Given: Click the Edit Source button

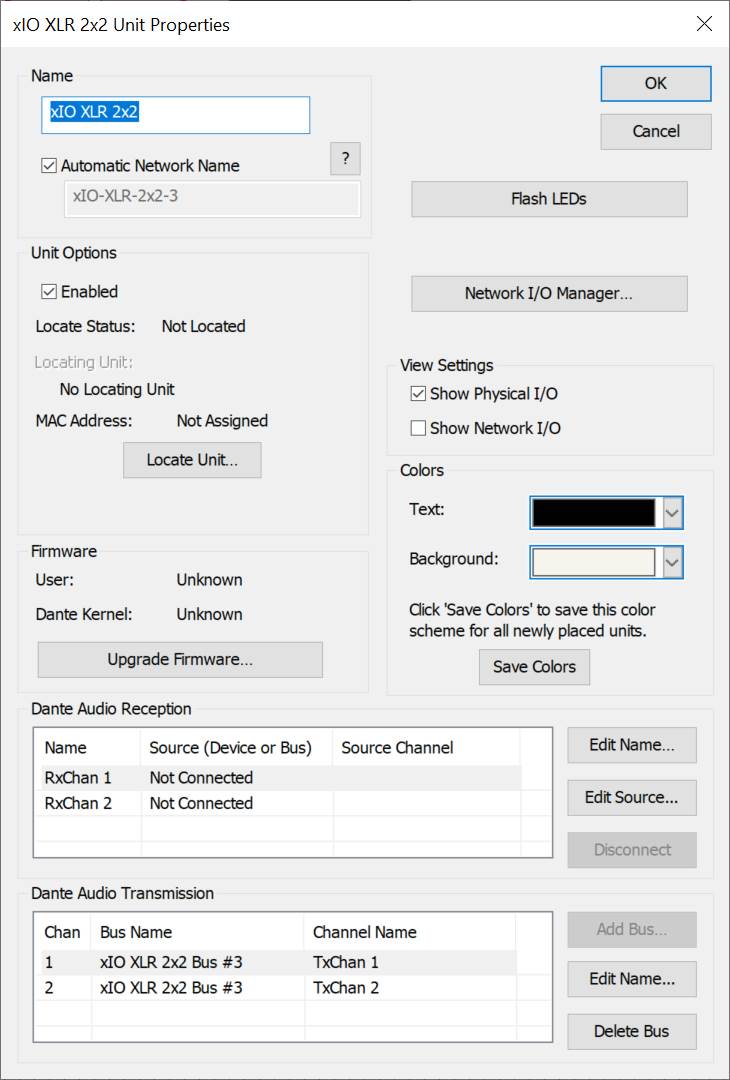Looking at the screenshot, I should click(632, 798).
